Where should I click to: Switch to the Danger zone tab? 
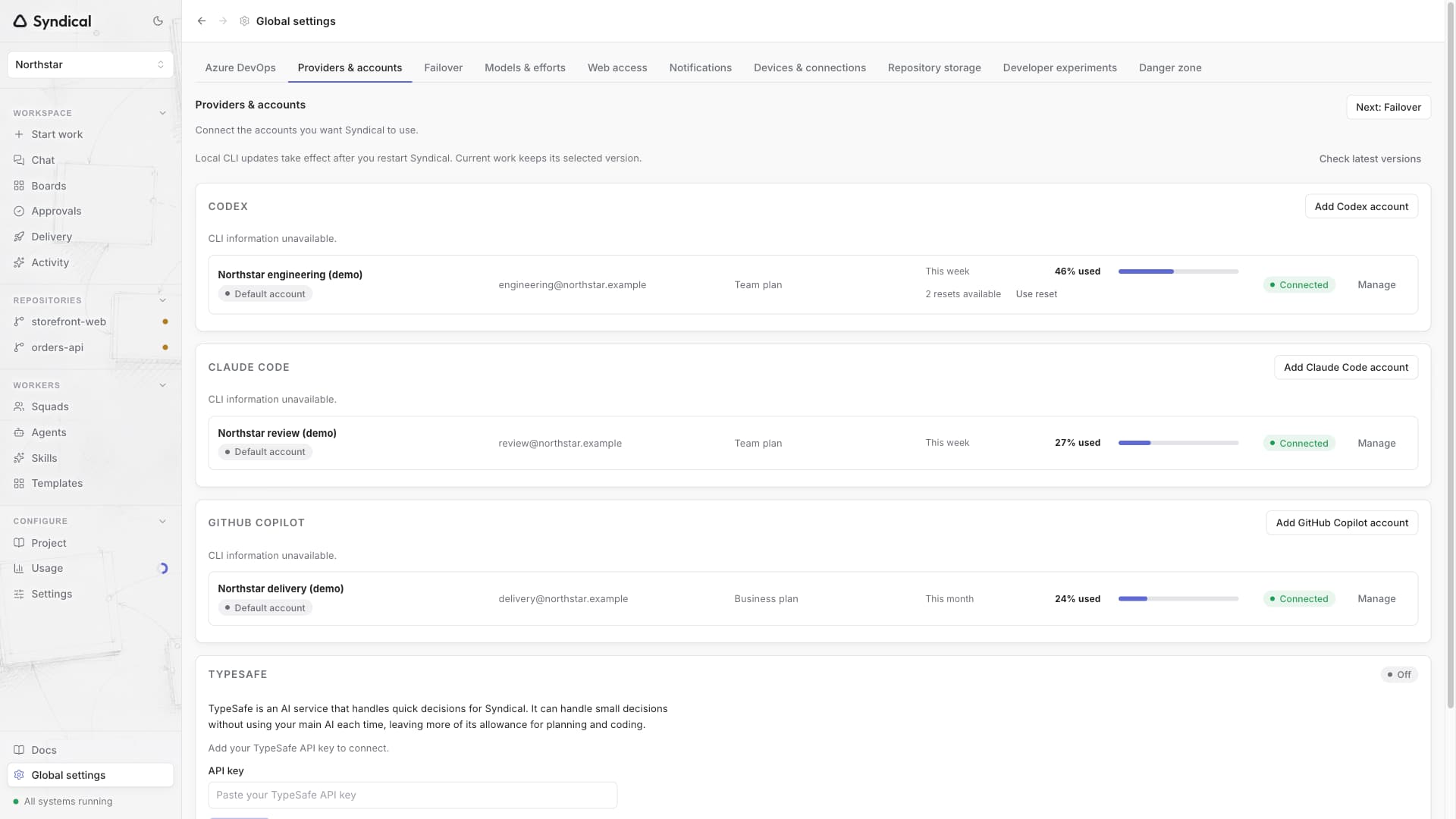1170,67
